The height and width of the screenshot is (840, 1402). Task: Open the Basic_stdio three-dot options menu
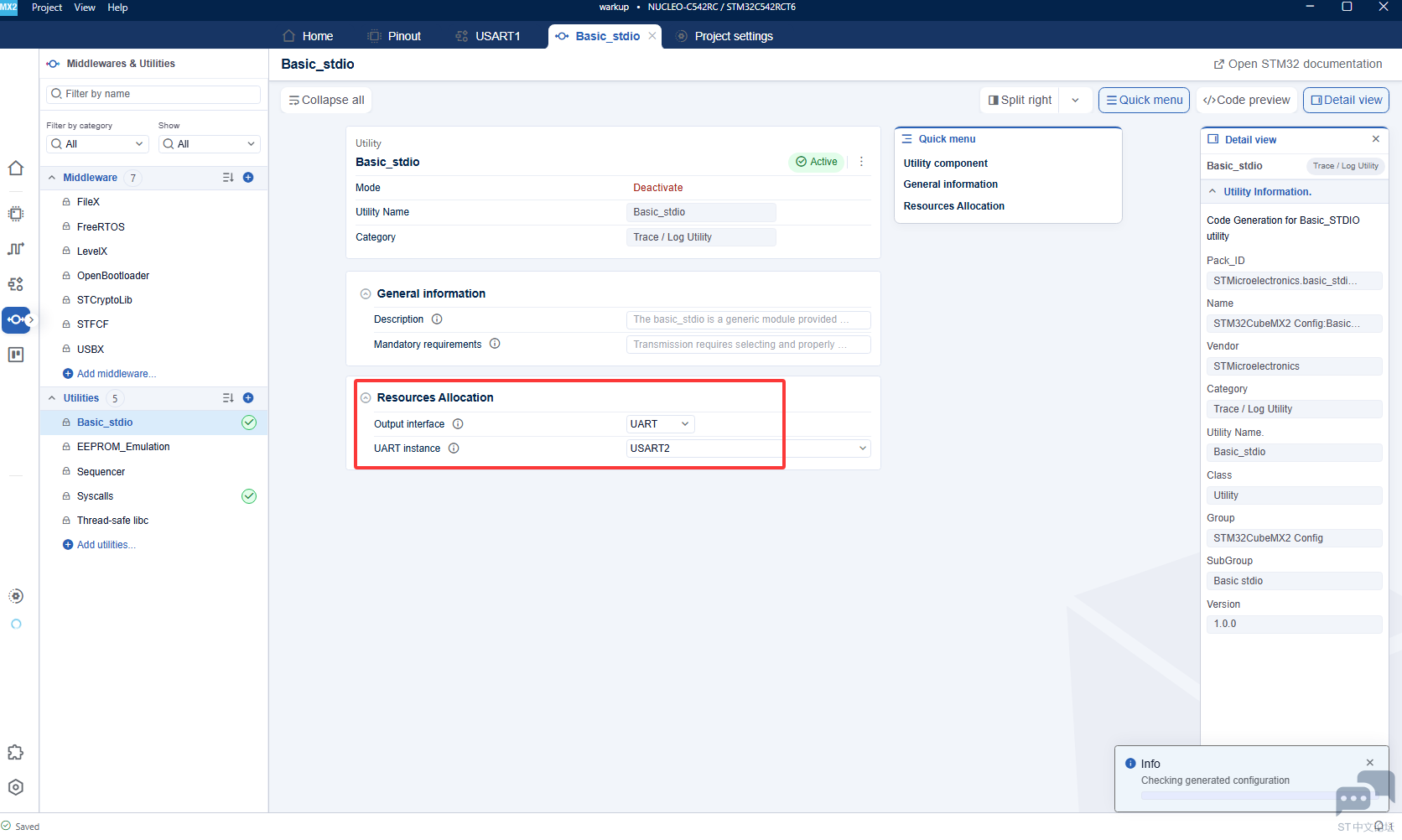coord(861,162)
